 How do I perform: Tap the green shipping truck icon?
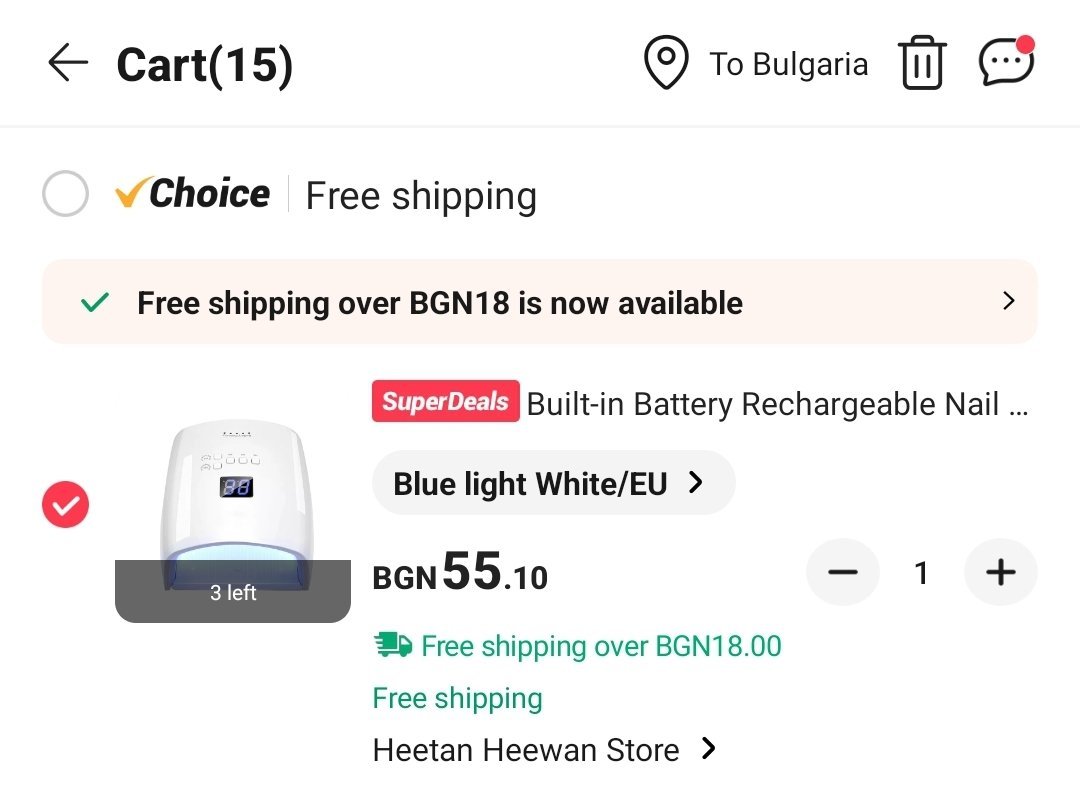392,645
